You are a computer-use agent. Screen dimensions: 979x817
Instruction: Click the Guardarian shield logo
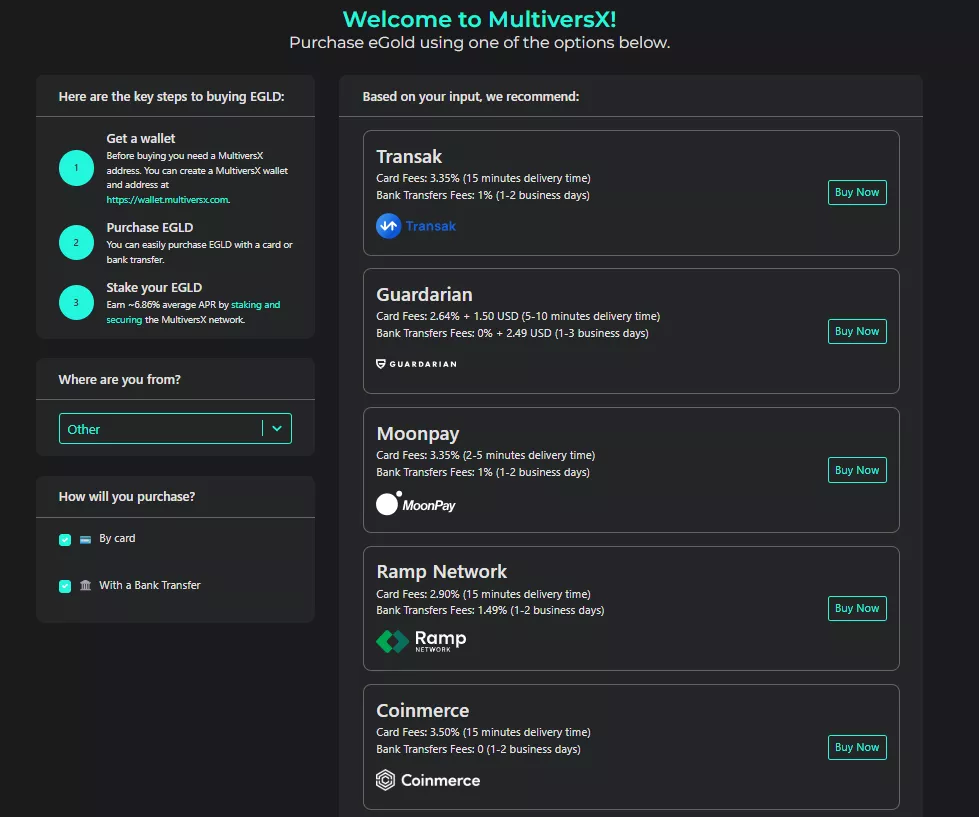point(380,364)
